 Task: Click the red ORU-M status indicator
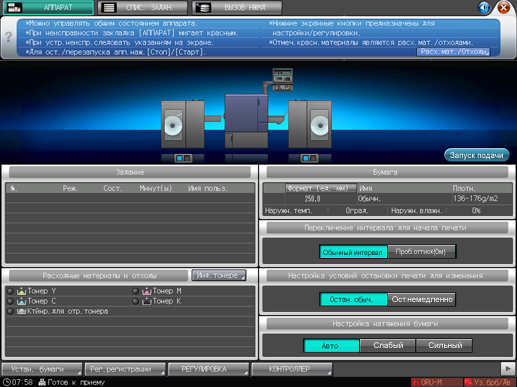click(436, 382)
